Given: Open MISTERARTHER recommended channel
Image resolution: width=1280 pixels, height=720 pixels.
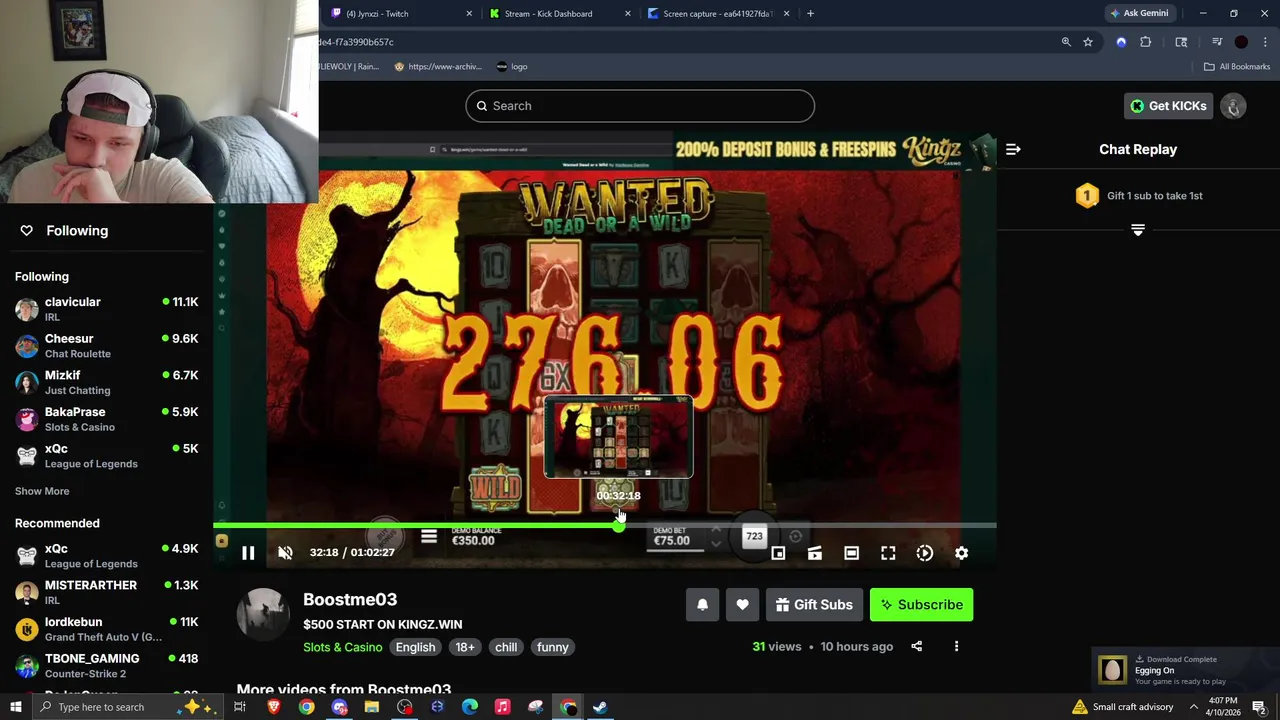Looking at the screenshot, I should [107, 592].
